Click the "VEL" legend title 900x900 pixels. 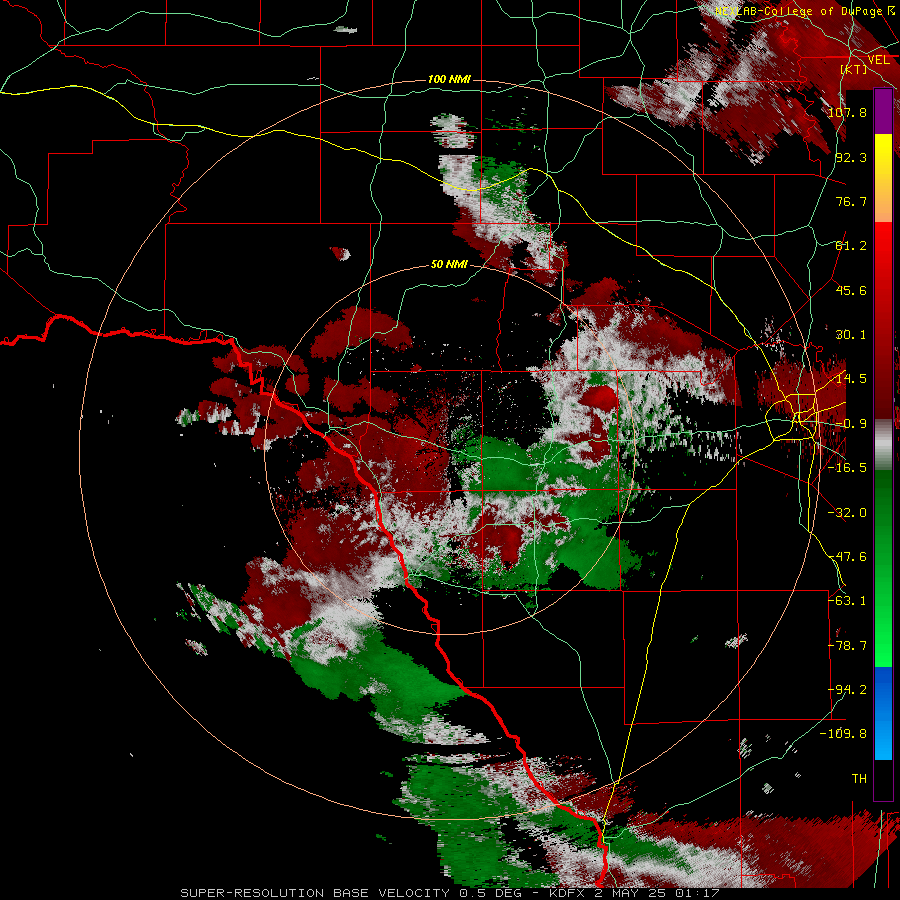tap(879, 60)
